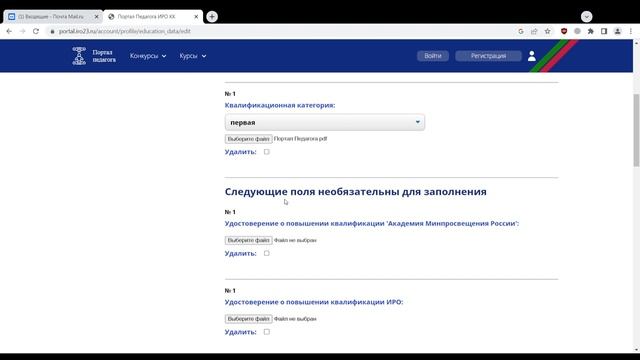Click the Портал педагога logo
The height and width of the screenshot is (360, 640).
pyautogui.click(x=94, y=56)
